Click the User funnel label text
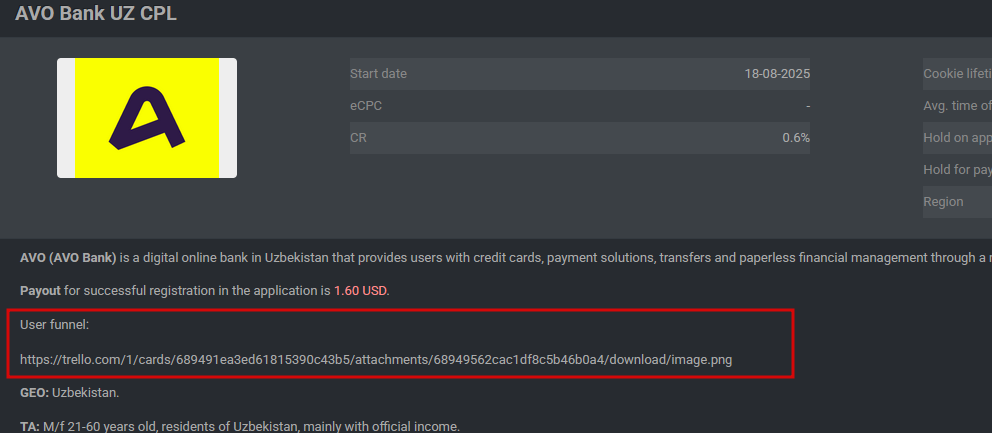 point(55,325)
